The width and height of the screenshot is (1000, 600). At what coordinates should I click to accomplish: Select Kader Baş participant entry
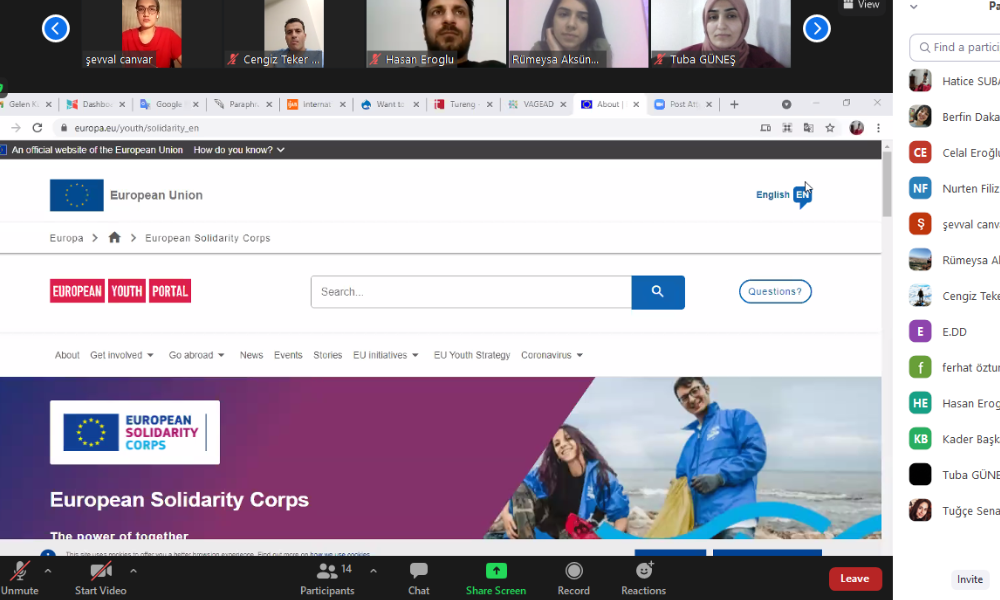pos(954,439)
